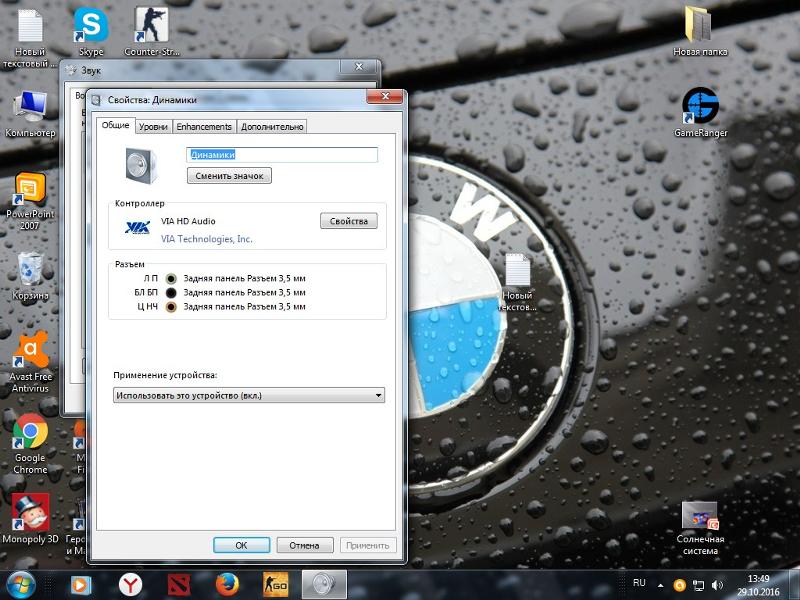Open Skype desktop shortcut
Image resolution: width=800 pixels, height=600 pixels.
[91, 31]
